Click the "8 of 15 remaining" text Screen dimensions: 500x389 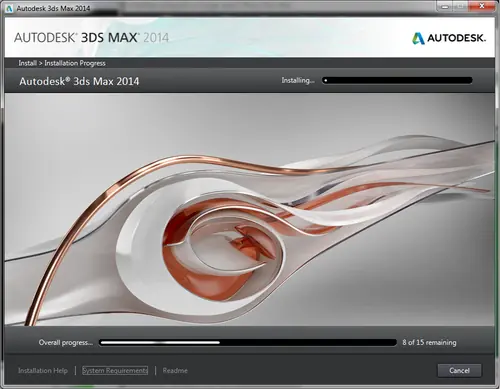point(429,342)
